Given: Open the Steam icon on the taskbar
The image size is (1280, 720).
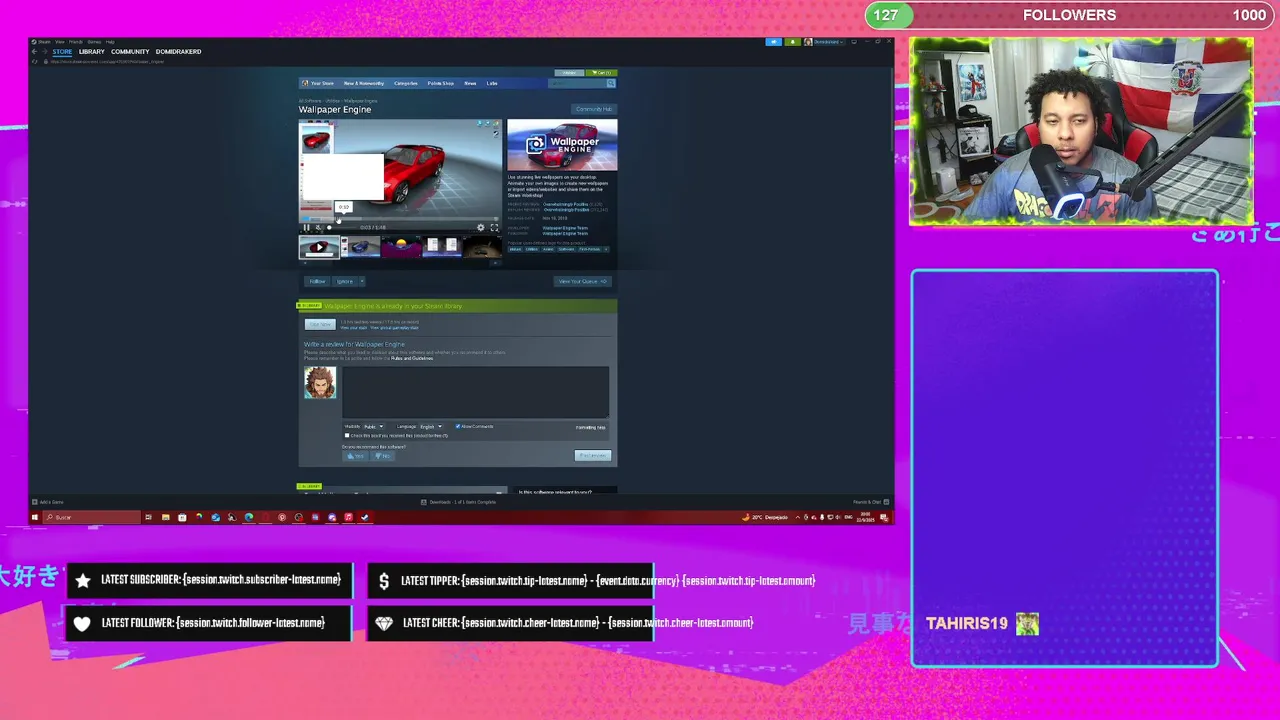Looking at the screenshot, I should click(x=365, y=517).
